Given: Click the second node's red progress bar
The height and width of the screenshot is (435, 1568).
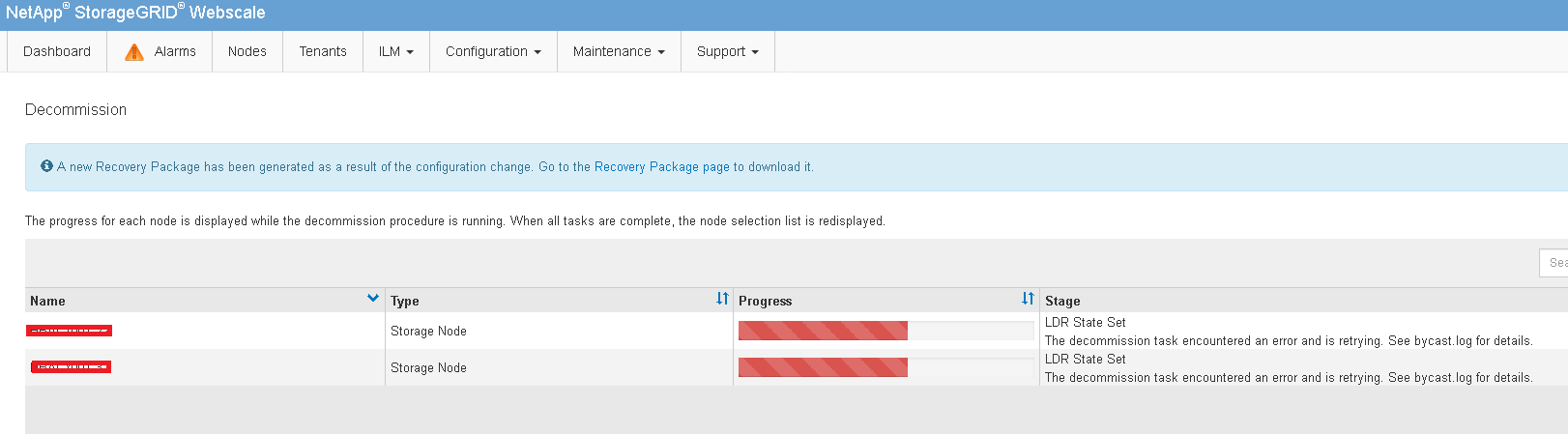Looking at the screenshot, I should (823, 367).
